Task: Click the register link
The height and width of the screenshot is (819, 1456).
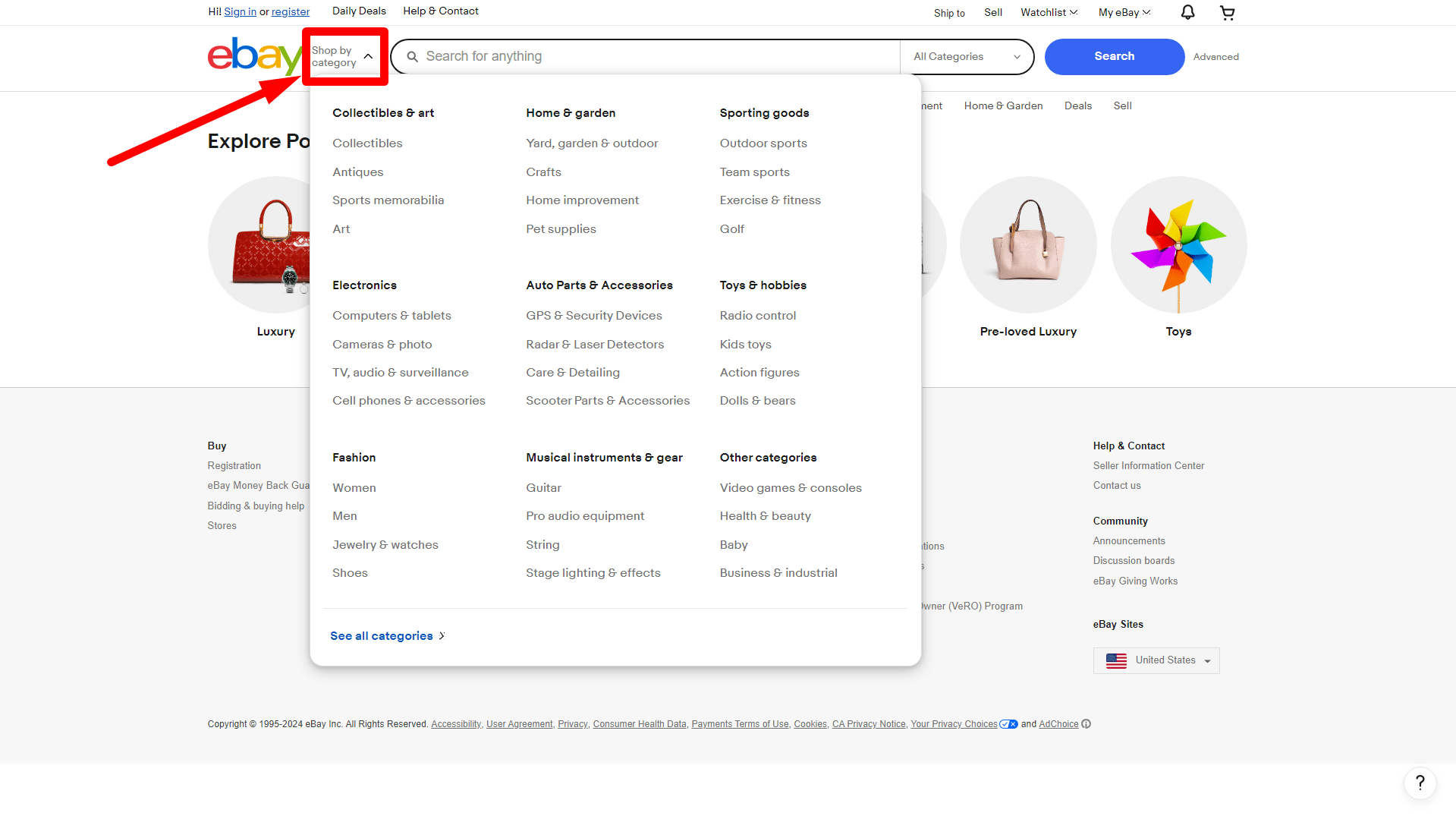Action: (x=291, y=12)
